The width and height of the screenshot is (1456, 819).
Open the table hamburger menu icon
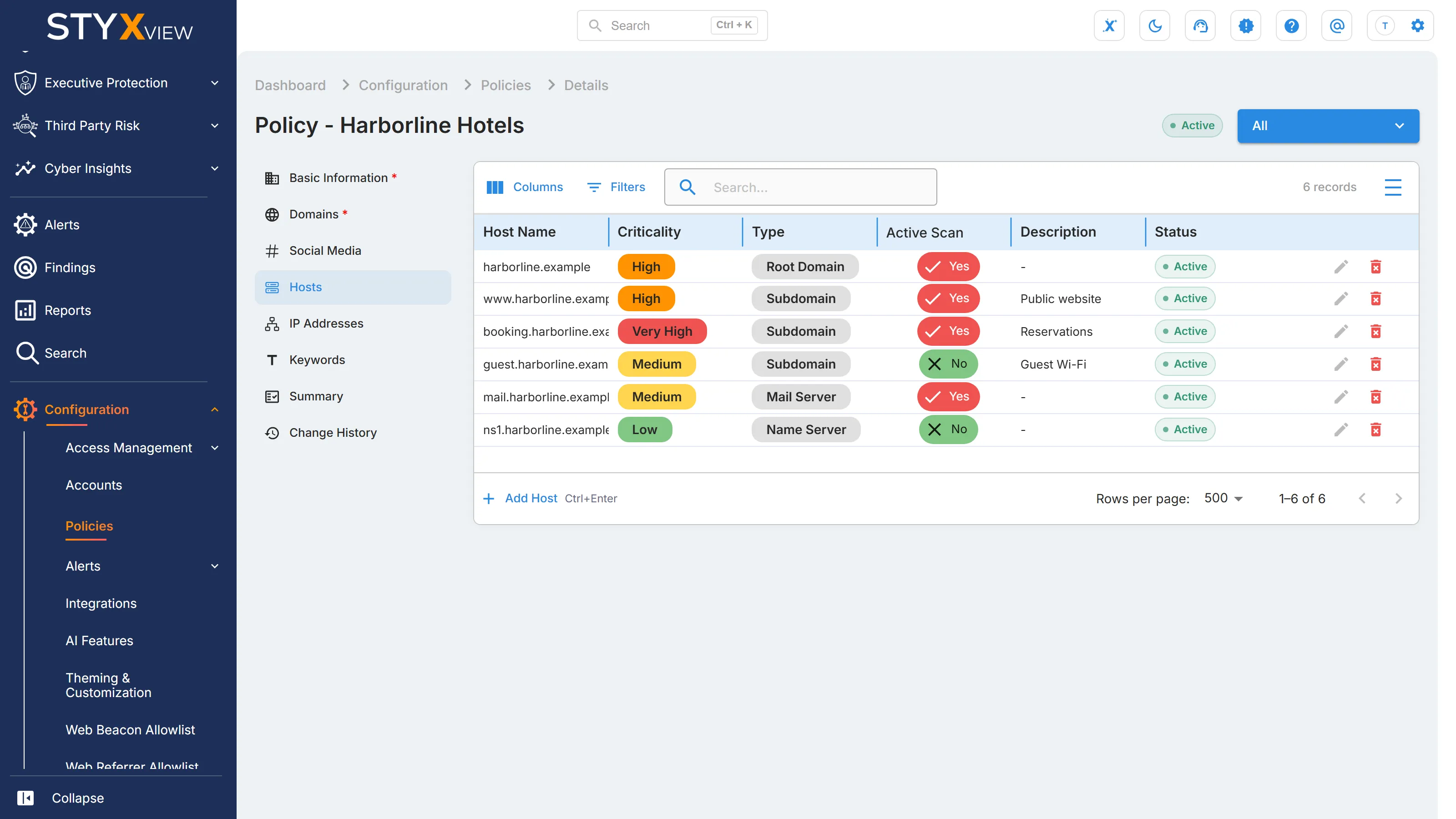(x=1393, y=187)
